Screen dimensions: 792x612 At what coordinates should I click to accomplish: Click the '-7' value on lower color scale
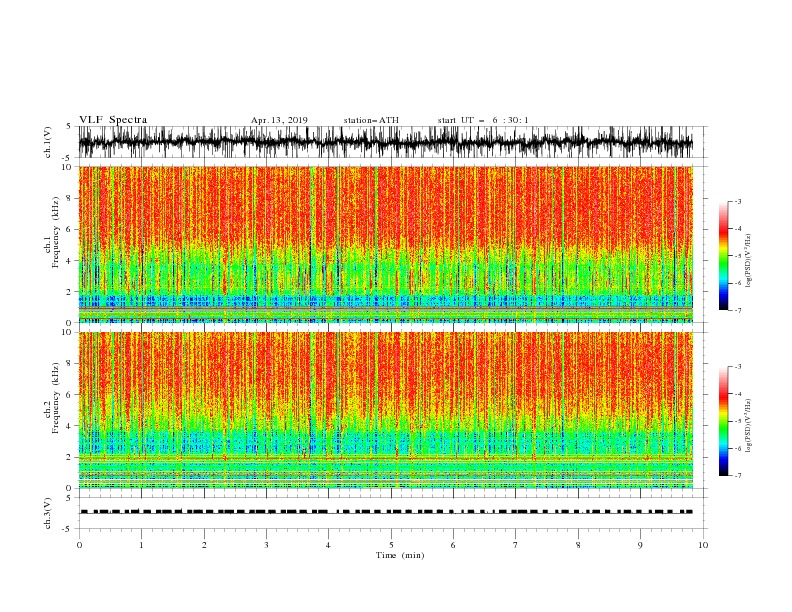point(737,476)
